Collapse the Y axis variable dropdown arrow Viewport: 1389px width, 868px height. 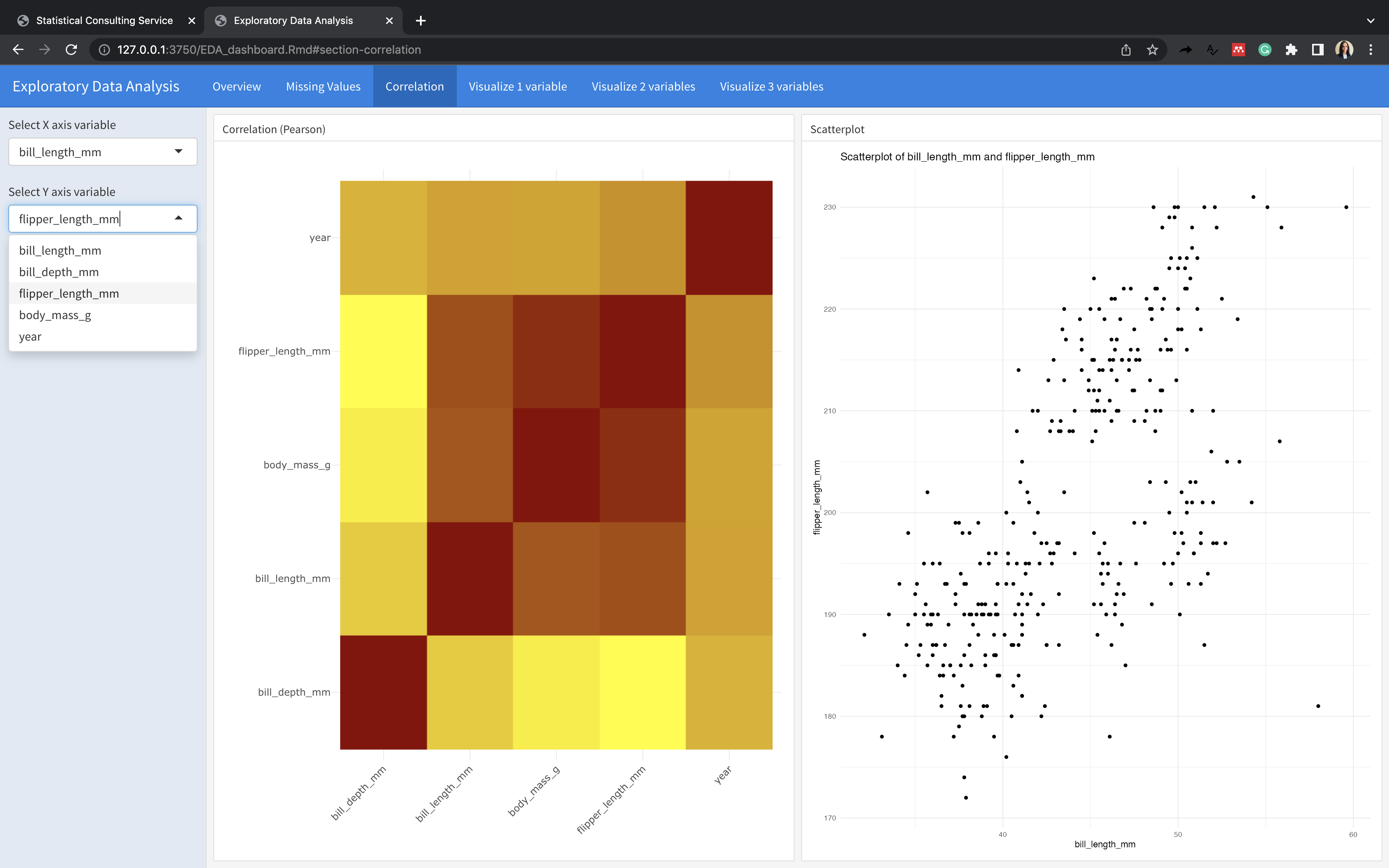pyautogui.click(x=179, y=218)
